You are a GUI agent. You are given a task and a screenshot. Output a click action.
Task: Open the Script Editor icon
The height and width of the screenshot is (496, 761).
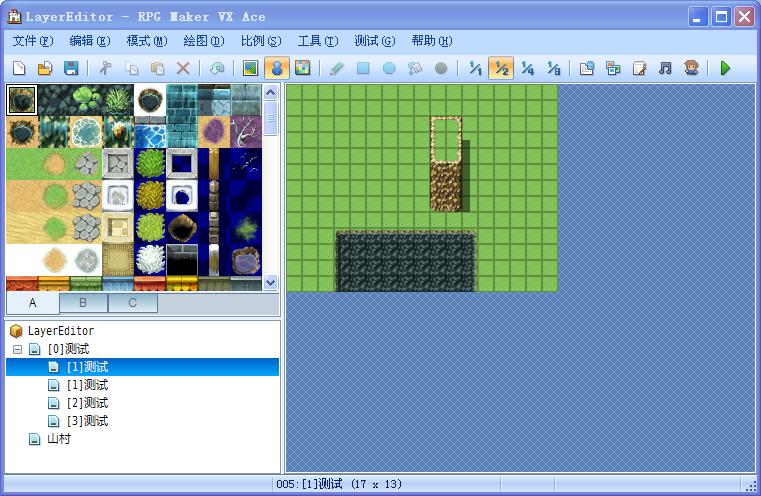[639, 68]
